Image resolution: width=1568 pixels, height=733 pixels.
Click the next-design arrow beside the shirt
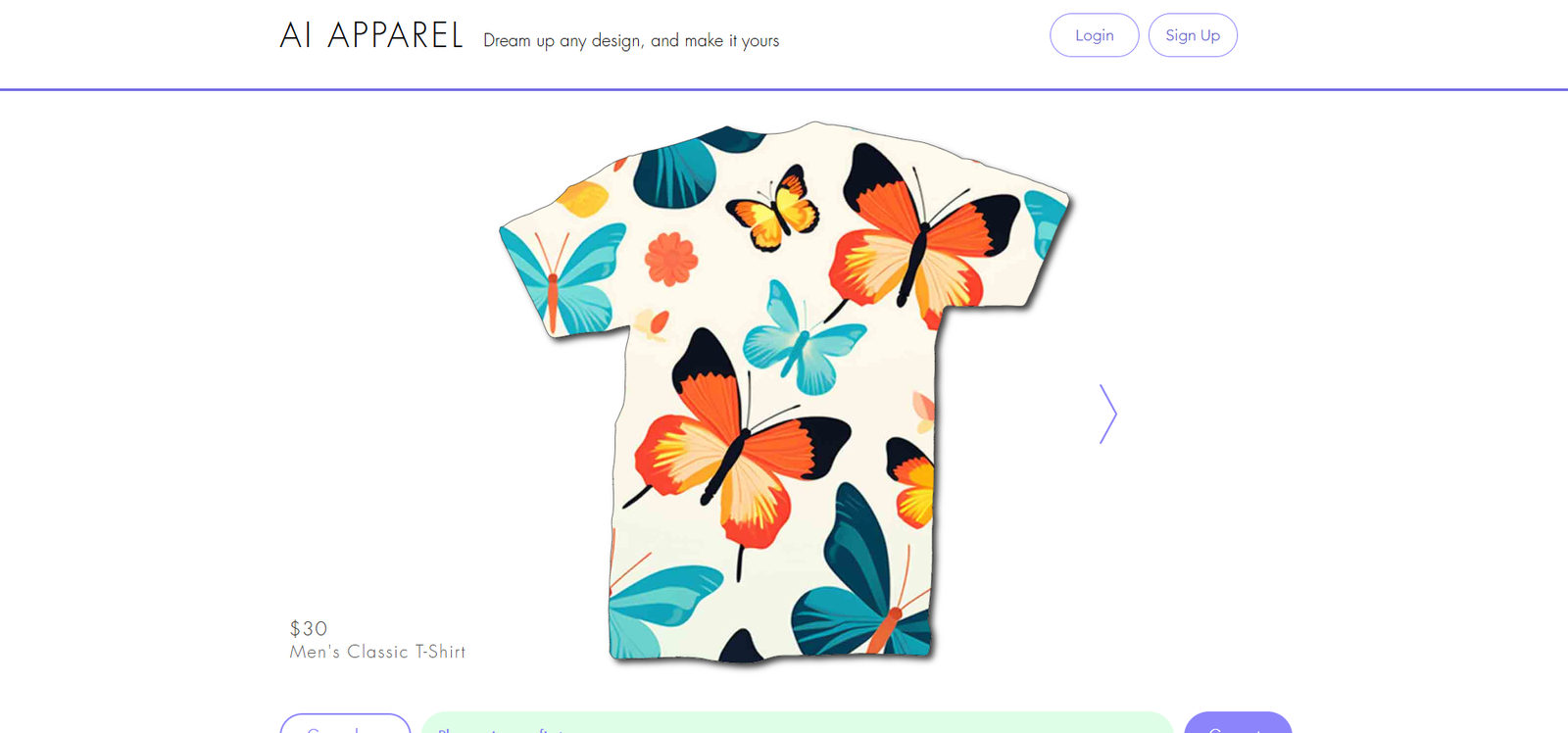click(x=1108, y=414)
